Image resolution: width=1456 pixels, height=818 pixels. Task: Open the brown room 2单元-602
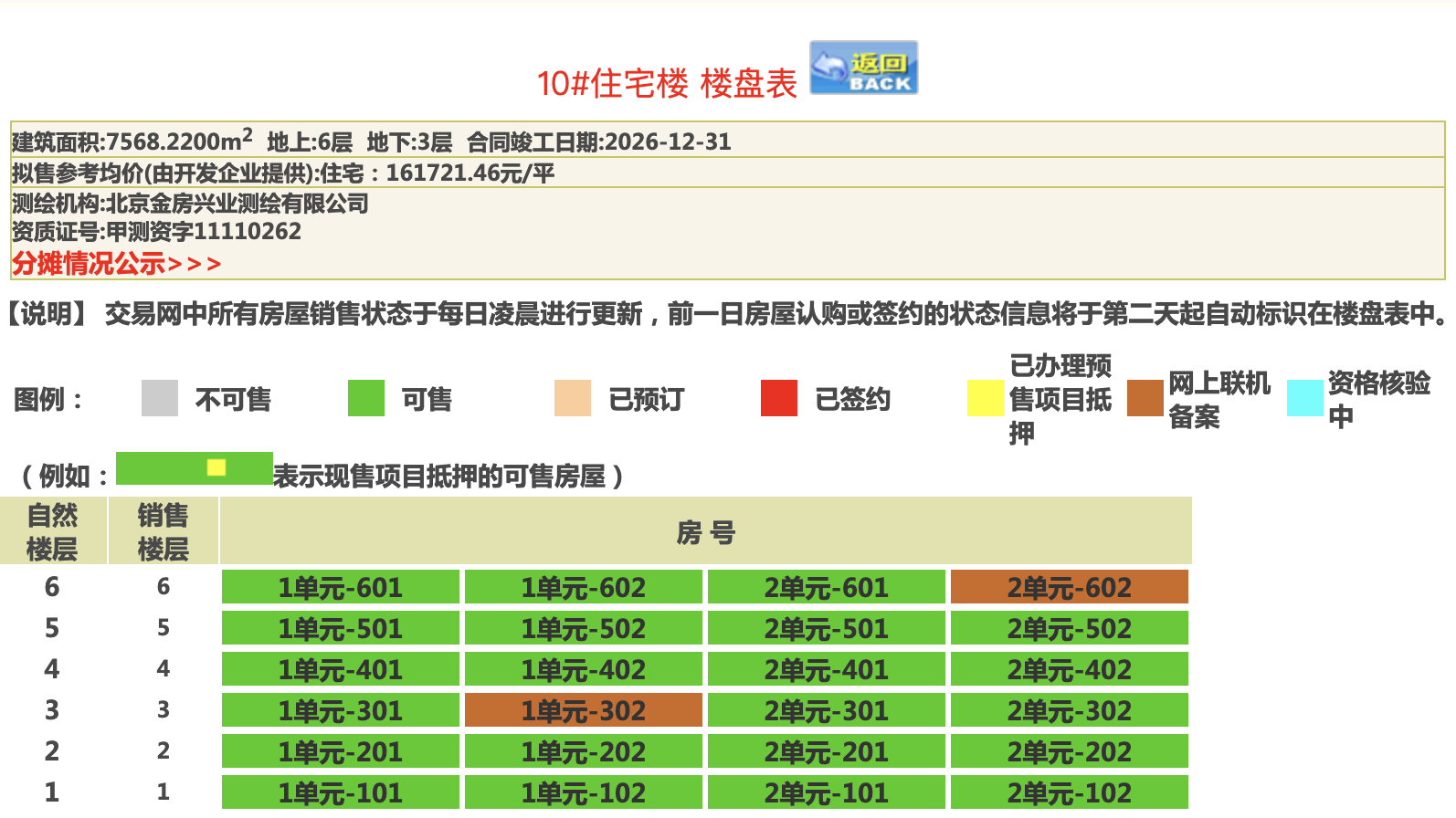(x=1069, y=587)
